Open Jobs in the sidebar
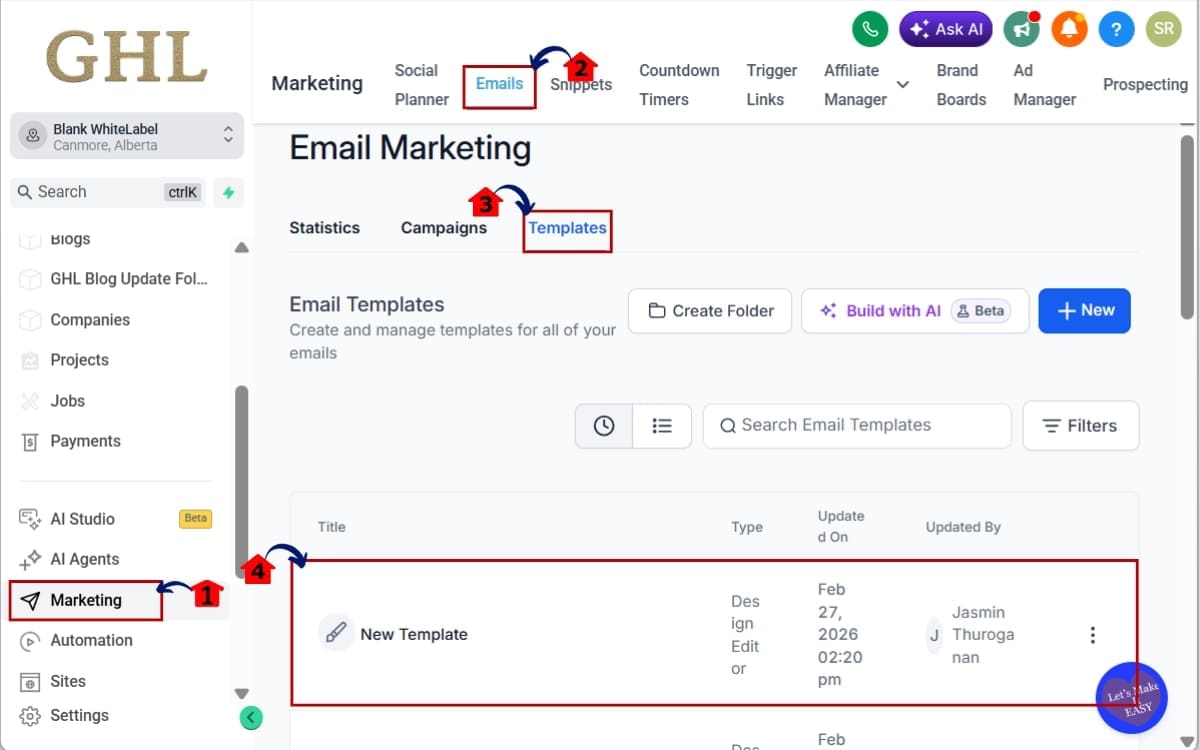This screenshot has height=750, width=1200. click(67, 401)
